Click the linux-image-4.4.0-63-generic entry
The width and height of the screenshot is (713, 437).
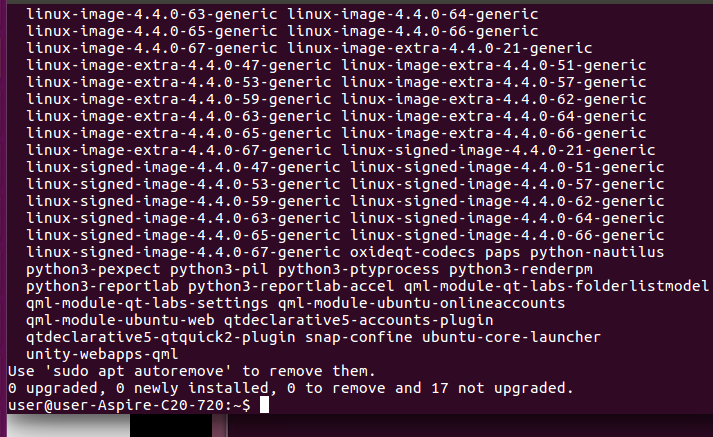(x=152, y=14)
